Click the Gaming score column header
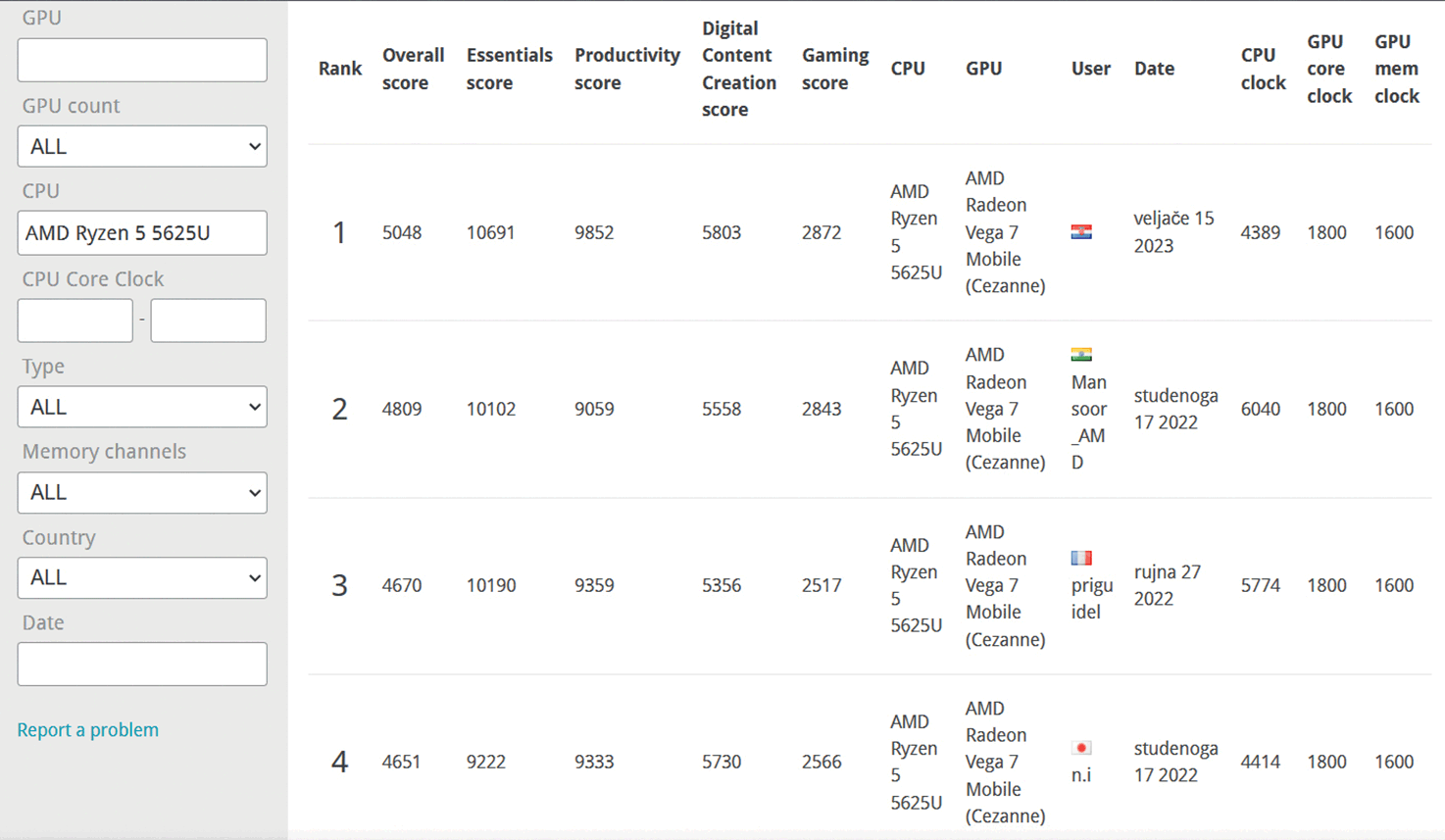This screenshot has height=840, width=1445. click(x=834, y=69)
